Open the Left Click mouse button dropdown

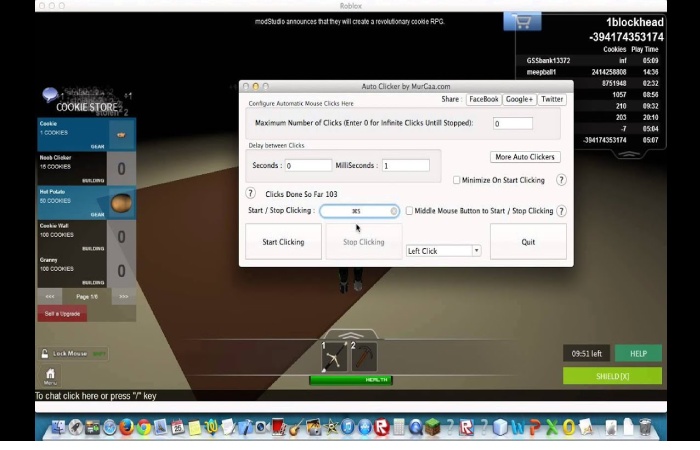pos(443,251)
